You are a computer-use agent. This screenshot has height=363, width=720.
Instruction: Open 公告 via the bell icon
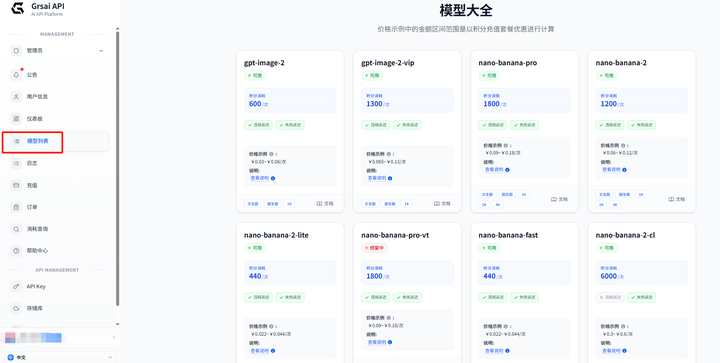click(x=17, y=75)
